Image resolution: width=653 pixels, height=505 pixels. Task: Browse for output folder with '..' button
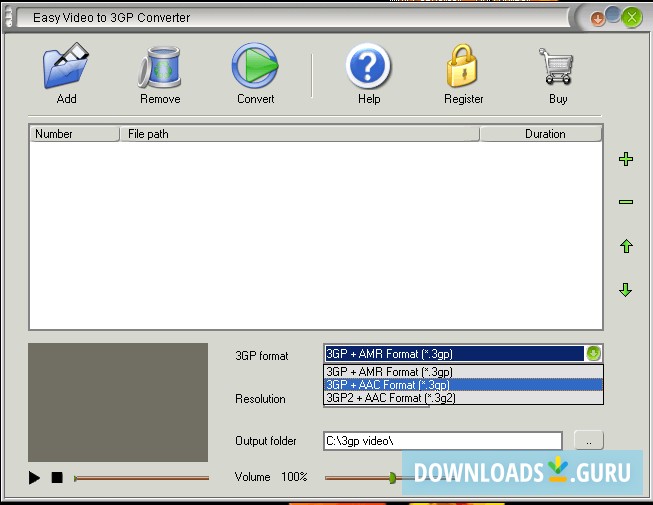[588, 440]
